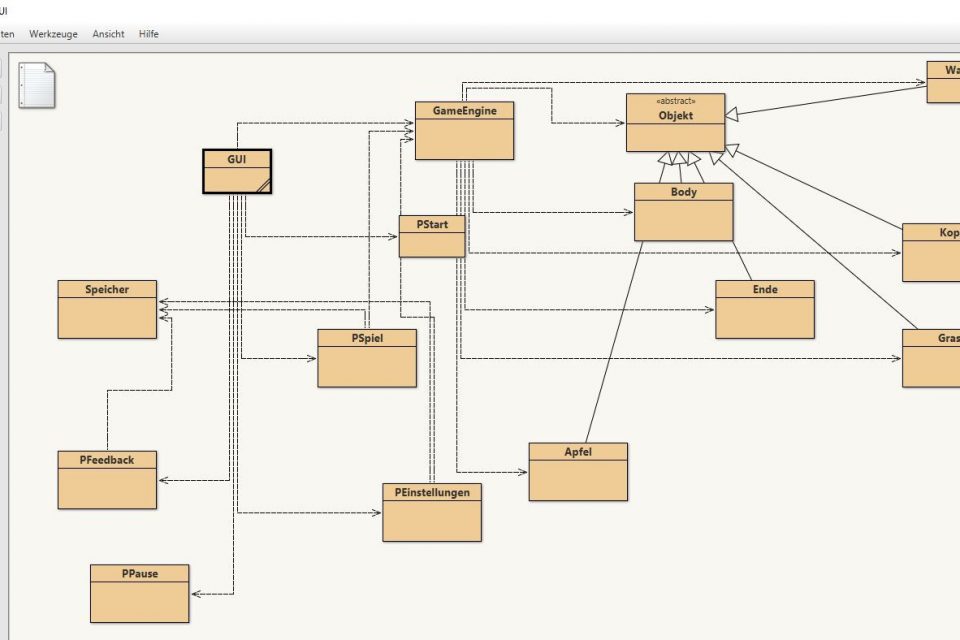Viewport: 960px width, 640px height.
Task: Pick the Body class box
Action: coord(683,212)
